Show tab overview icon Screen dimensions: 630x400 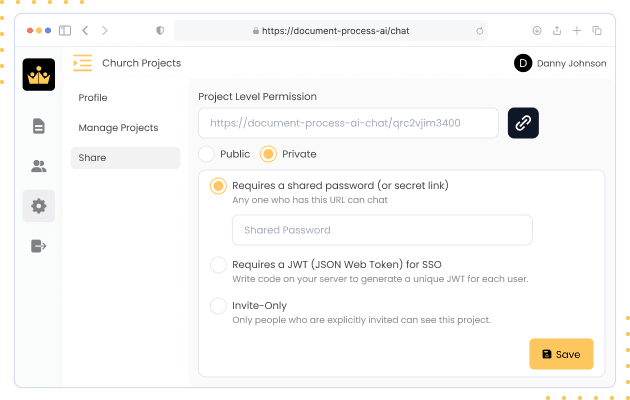[597, 31]
